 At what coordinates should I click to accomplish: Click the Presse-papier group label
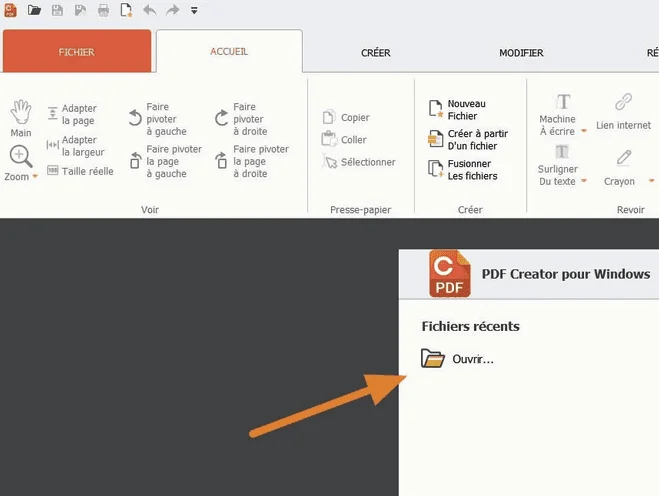pyautogui.click(x=361, y=209)
